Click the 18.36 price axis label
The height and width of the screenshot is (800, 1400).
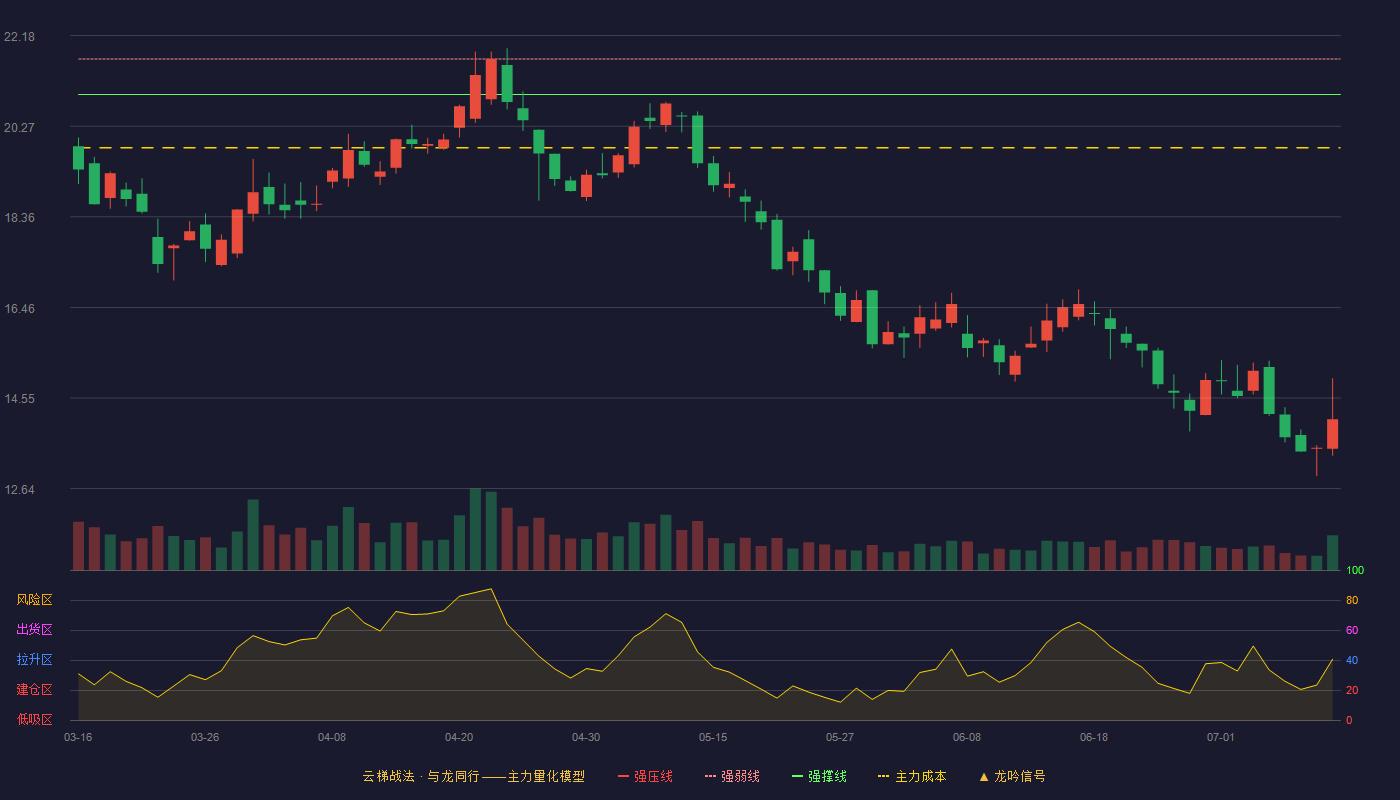[19, 218]
